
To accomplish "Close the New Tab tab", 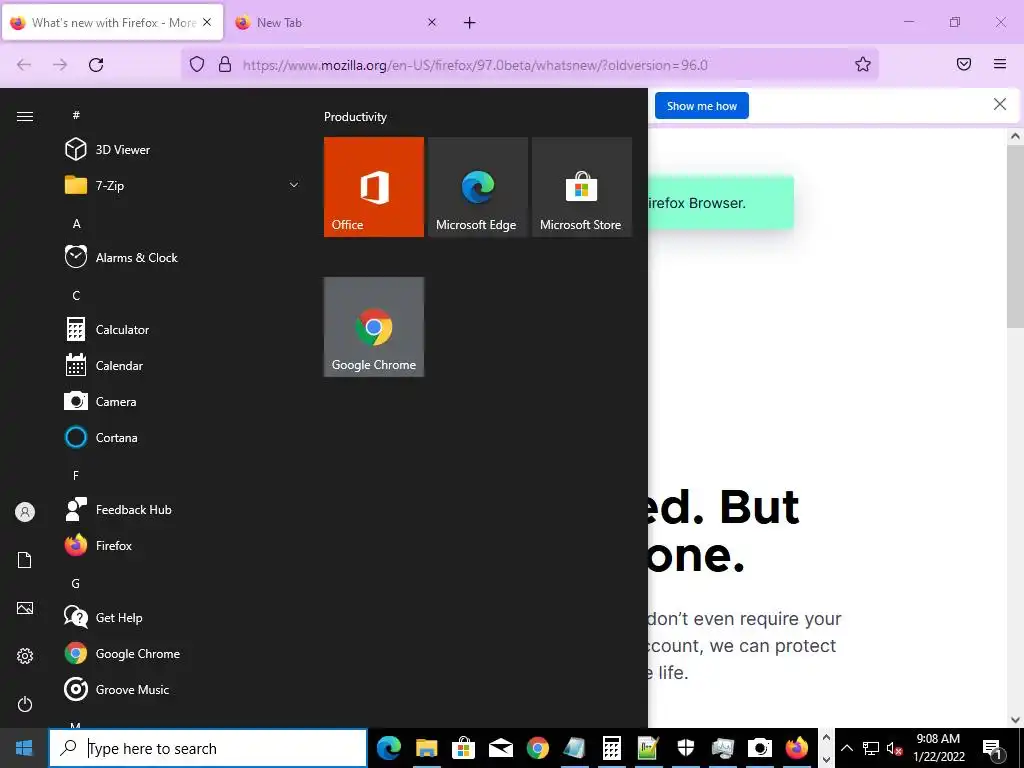I will (x=432, y=22).
